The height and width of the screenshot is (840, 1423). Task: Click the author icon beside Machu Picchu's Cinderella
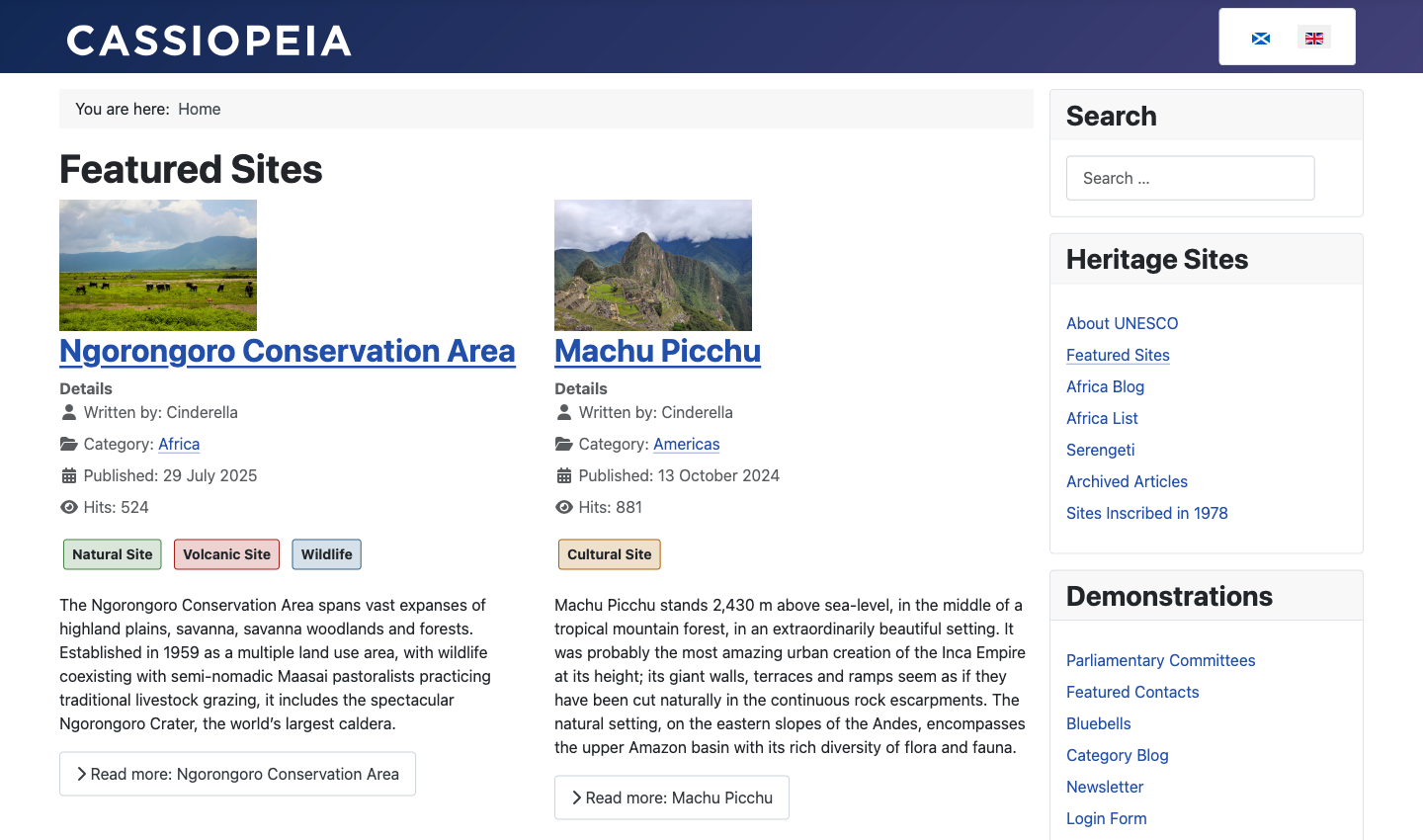tap(563, 412)
